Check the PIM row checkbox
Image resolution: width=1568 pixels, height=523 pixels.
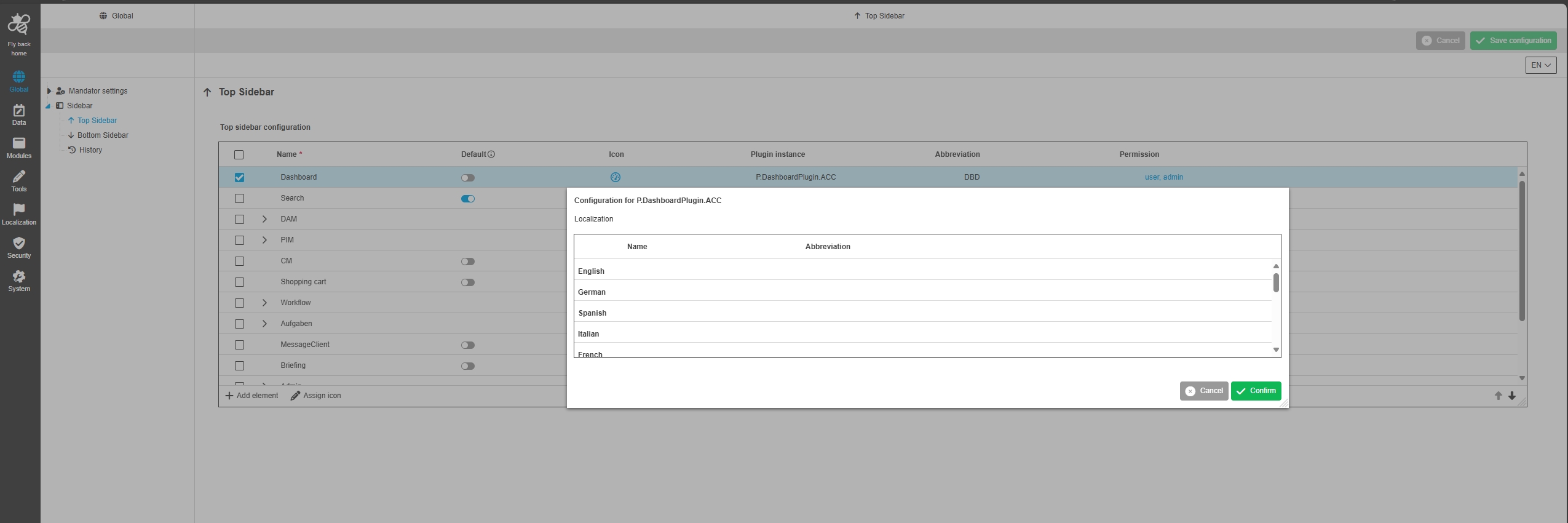coord(239,241)
